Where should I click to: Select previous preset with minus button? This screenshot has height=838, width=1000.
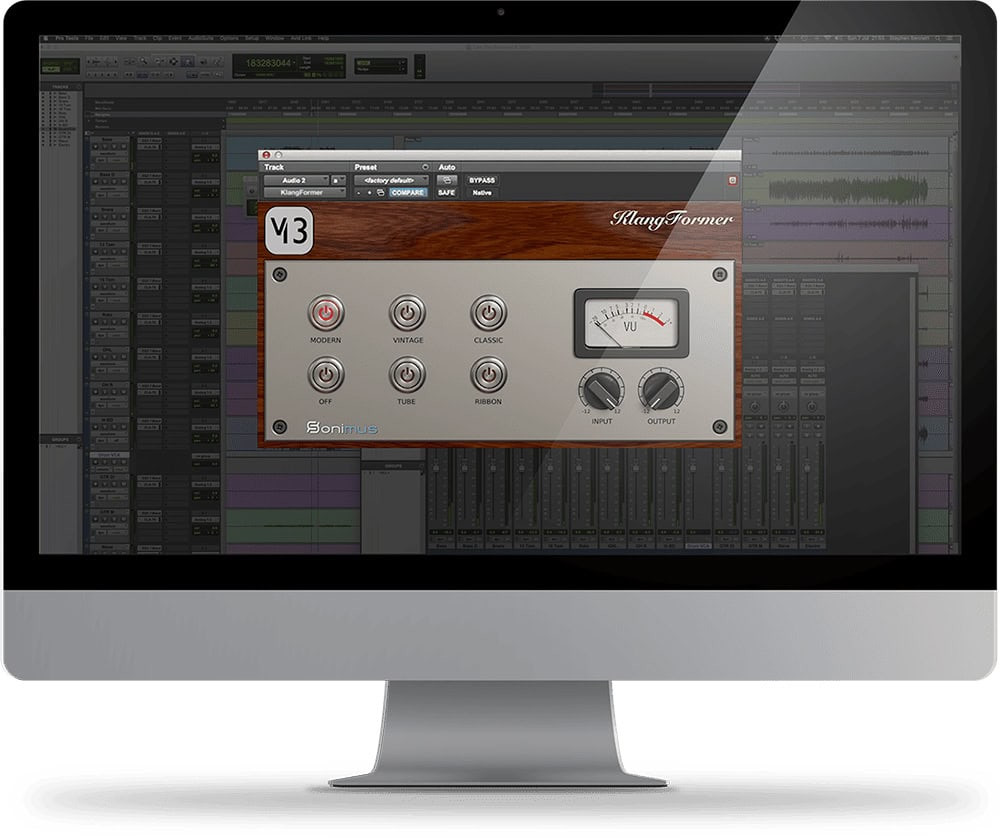pyautogui.click(x=358, y=193)
